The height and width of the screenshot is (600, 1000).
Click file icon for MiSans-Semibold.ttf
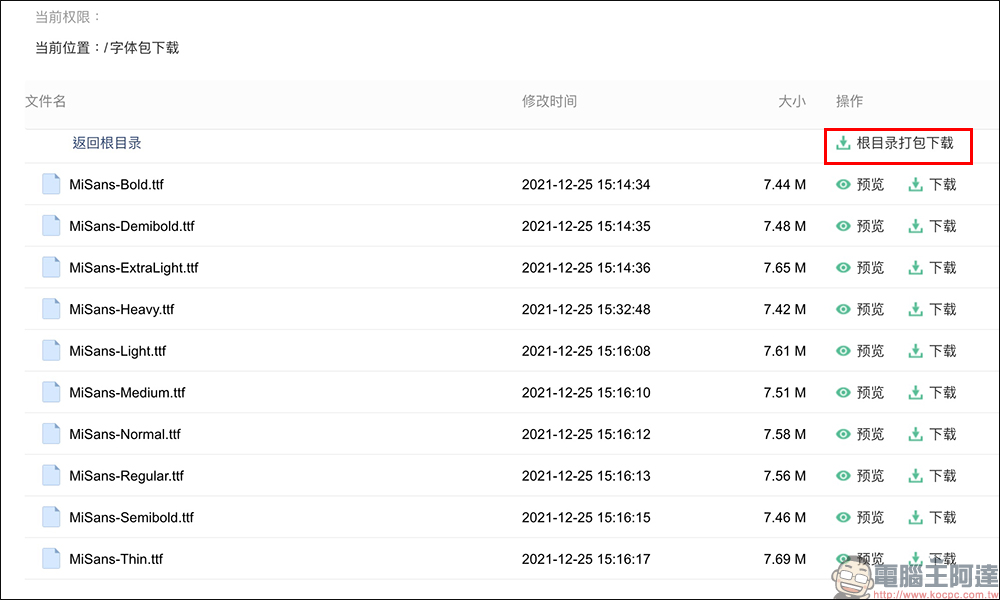[51, 516]
